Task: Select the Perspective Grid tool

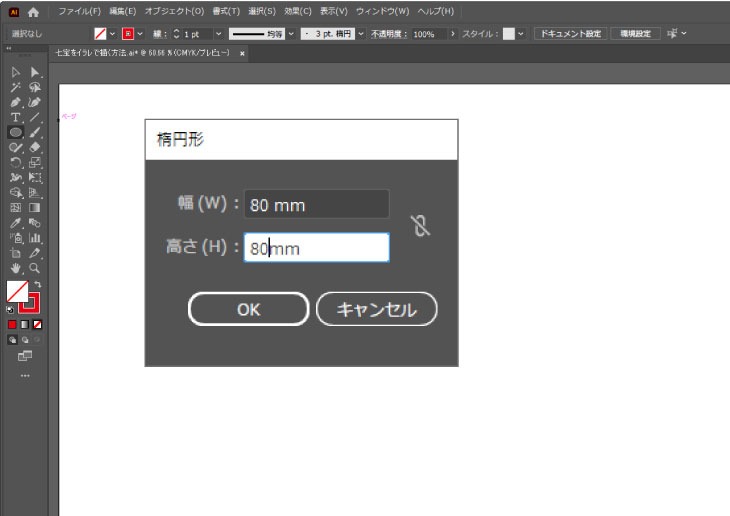Action: [x=34, y=193]
